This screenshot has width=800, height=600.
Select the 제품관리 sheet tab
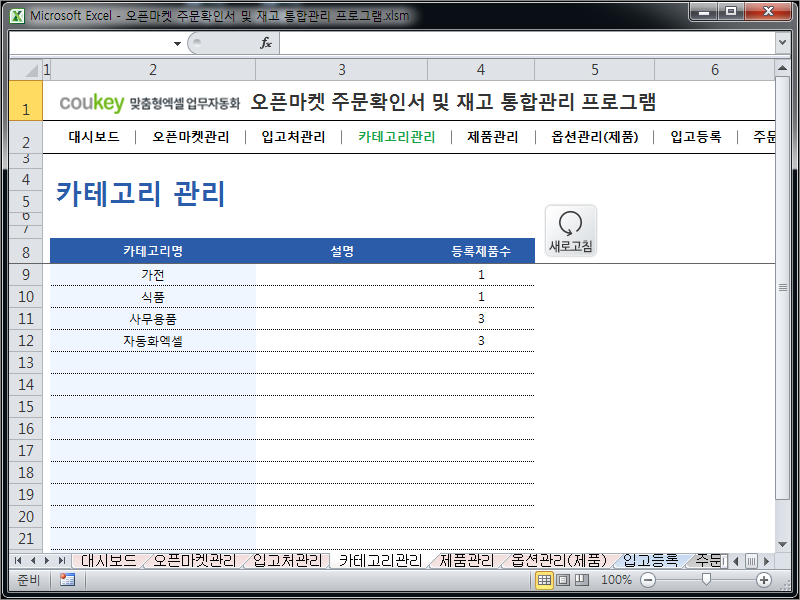click(x=466, y=560)
